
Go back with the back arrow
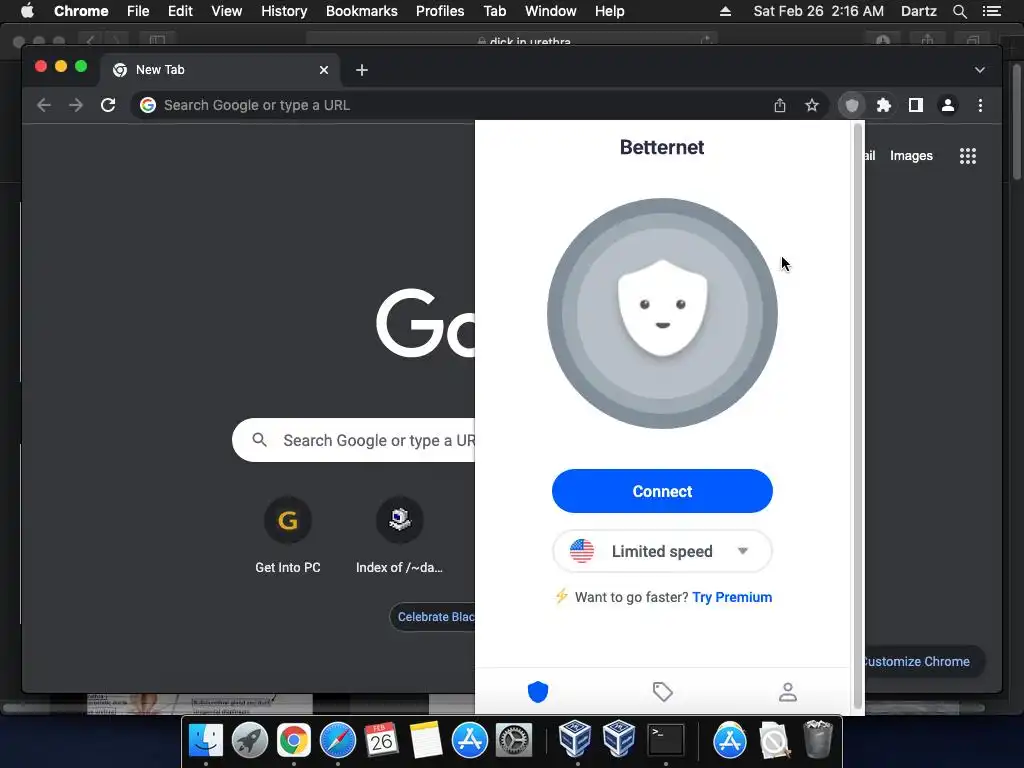(44, 105)
